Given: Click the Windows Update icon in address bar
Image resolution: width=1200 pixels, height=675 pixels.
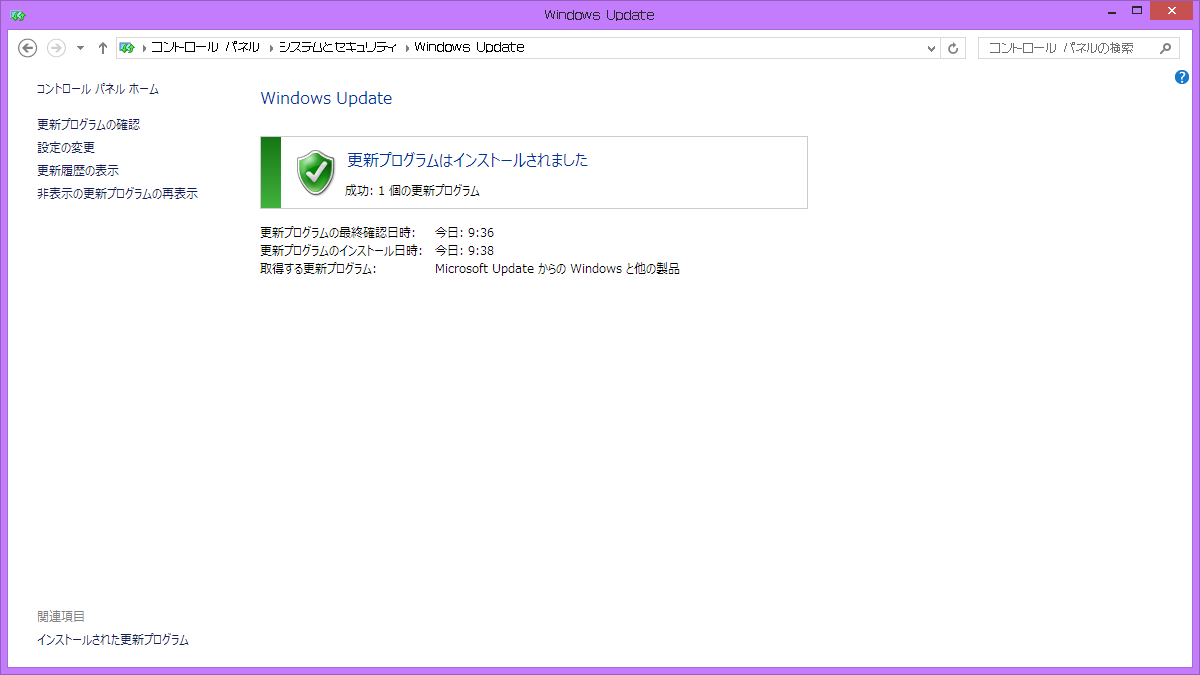Looking at the screenshot, I should point(127,47).
